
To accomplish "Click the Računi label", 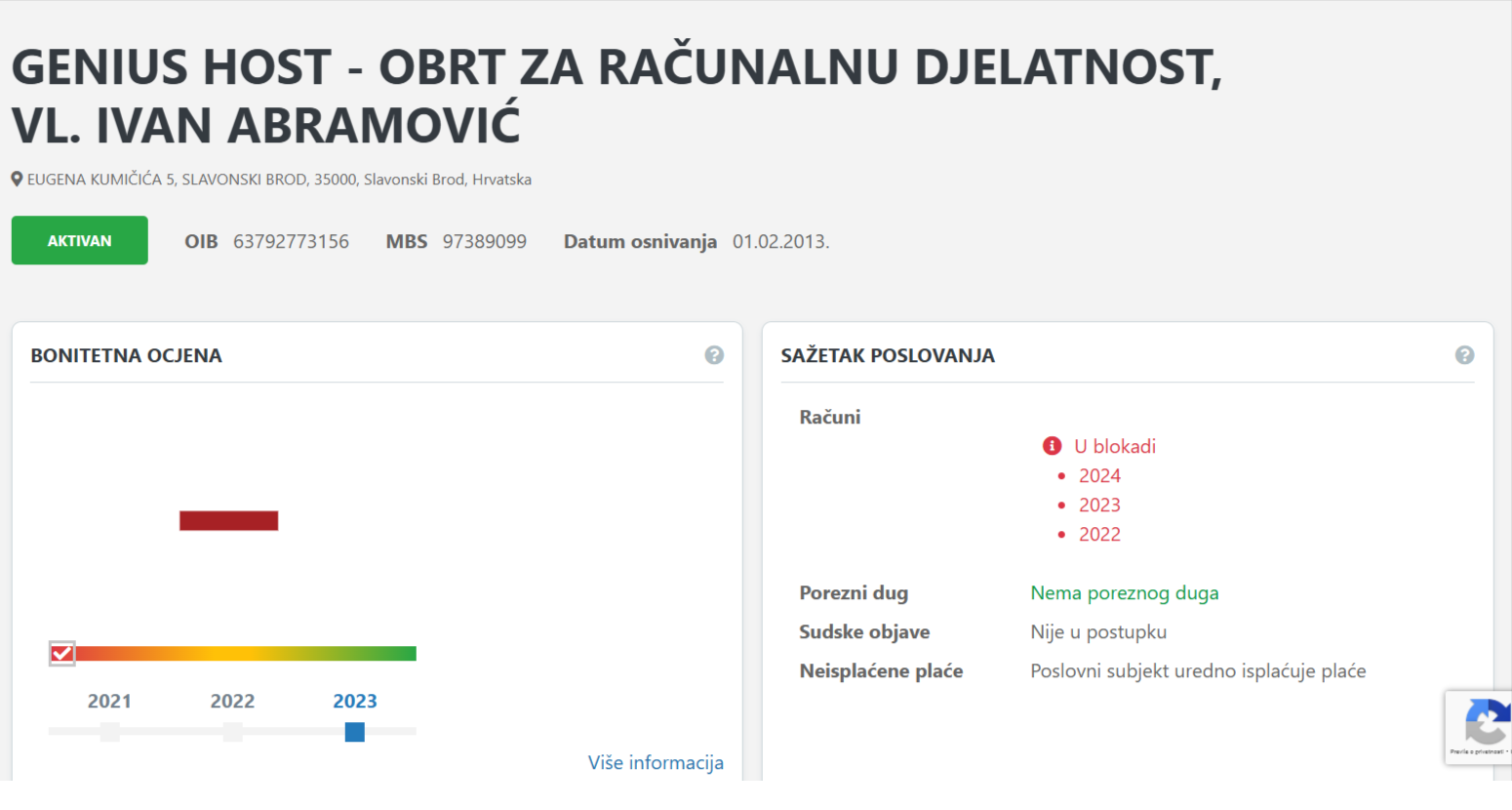I will [830, 417].
